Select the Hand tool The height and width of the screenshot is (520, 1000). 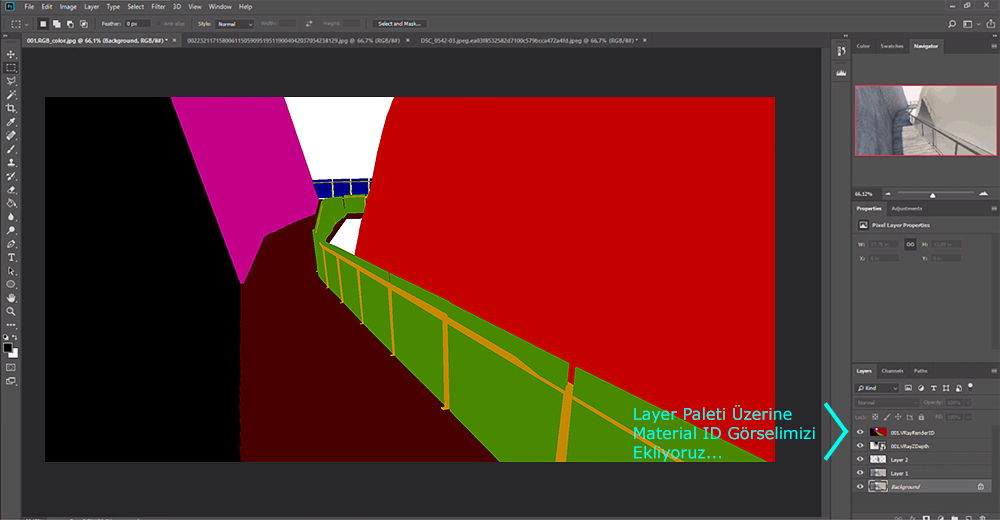[11, 298]
